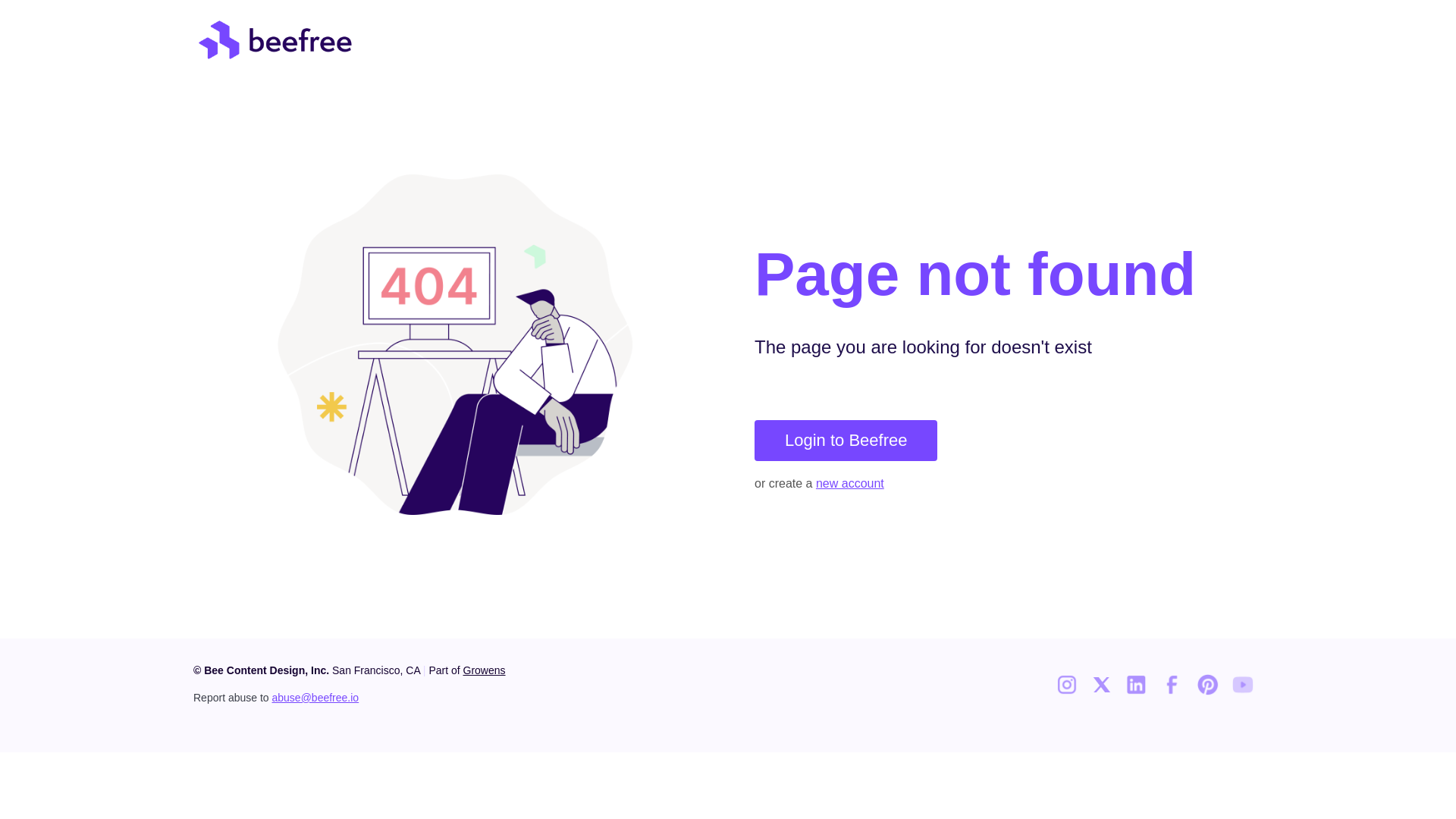Click the San Francisco, CA footer text
This screenshot has height=819, width=1456.
376,670
